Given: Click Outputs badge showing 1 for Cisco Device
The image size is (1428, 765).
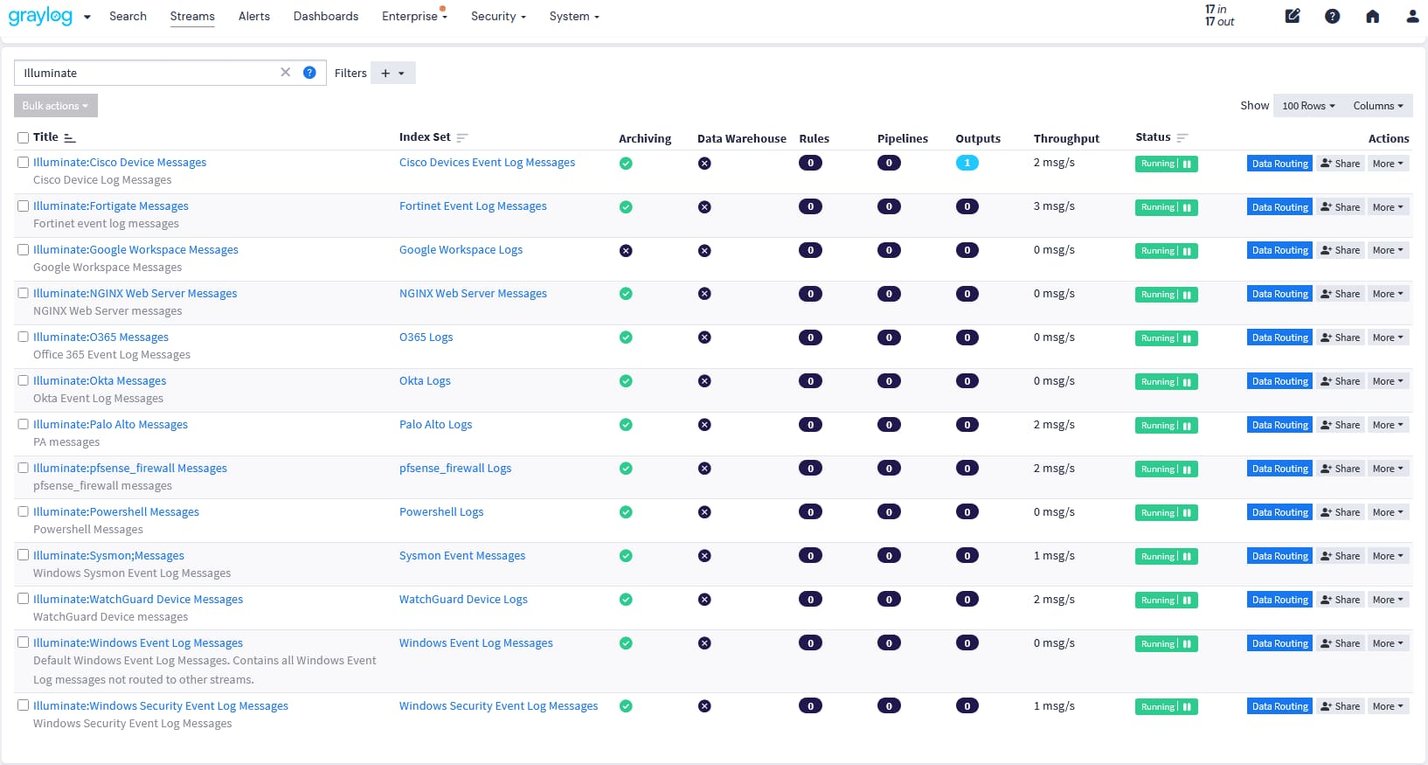Looking at the screenshot, I should pos(967,163).
